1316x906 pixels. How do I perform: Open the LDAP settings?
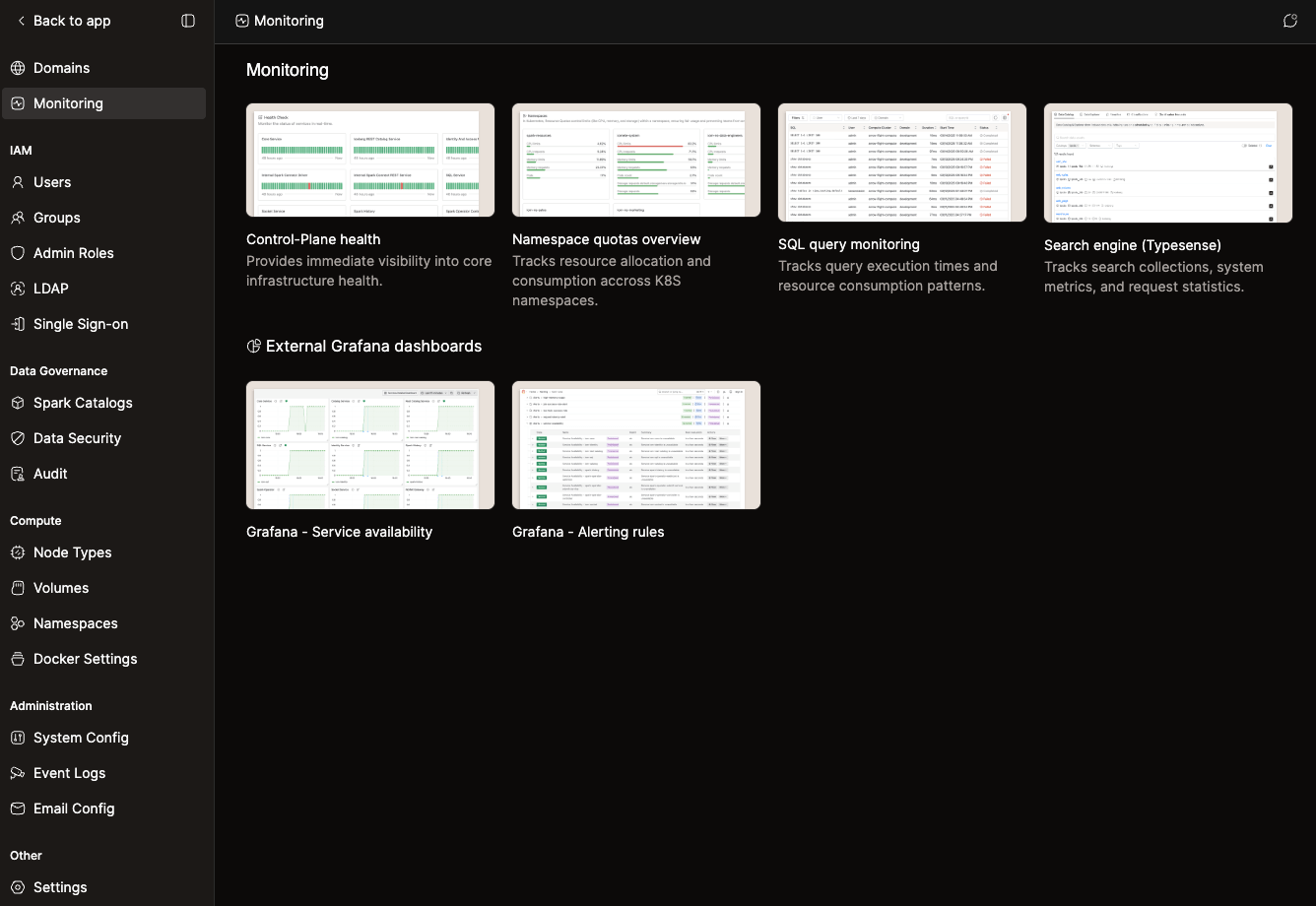[x=103, y=289]
